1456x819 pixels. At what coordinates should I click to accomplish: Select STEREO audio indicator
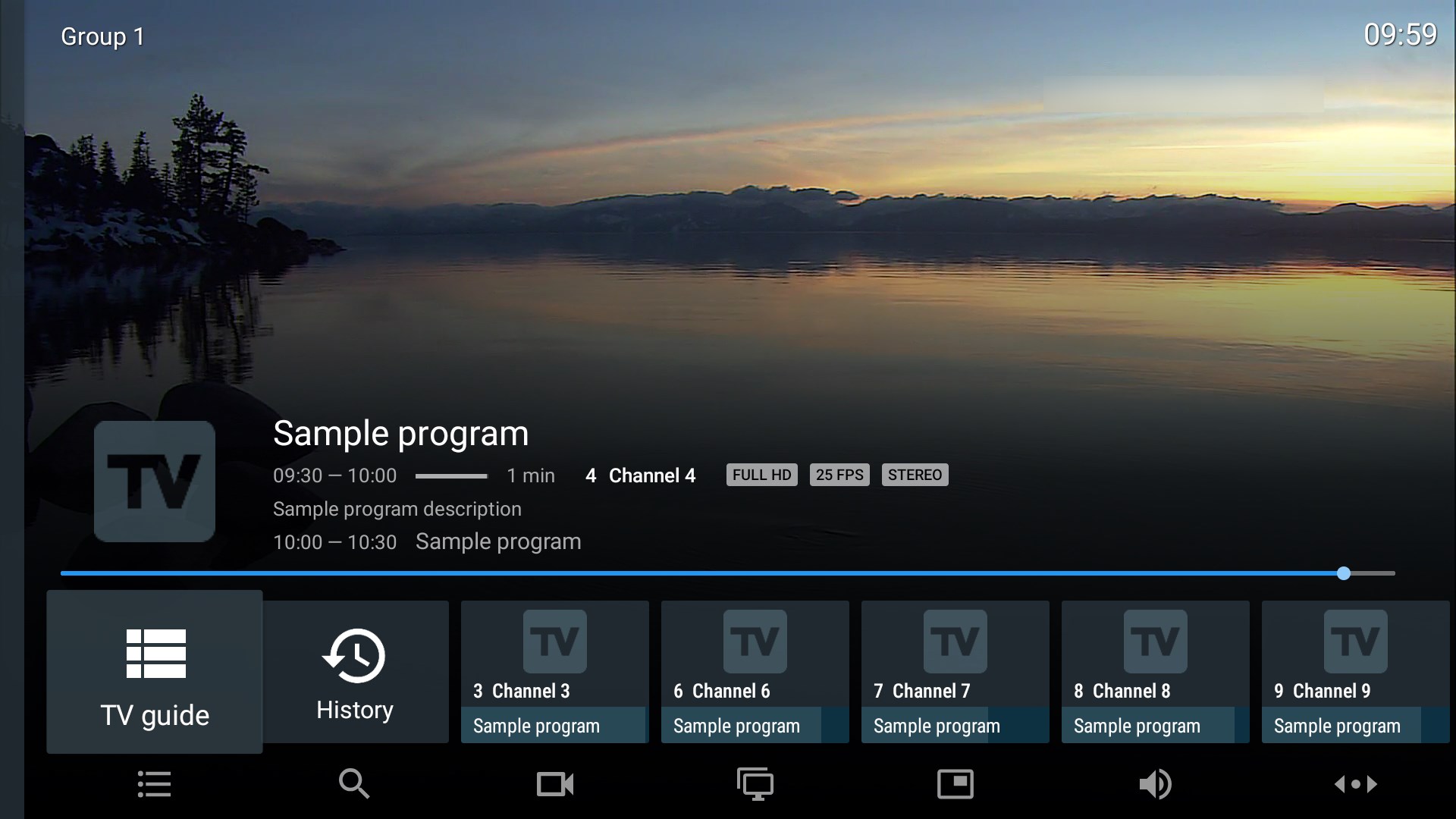(x=915, y=475)
